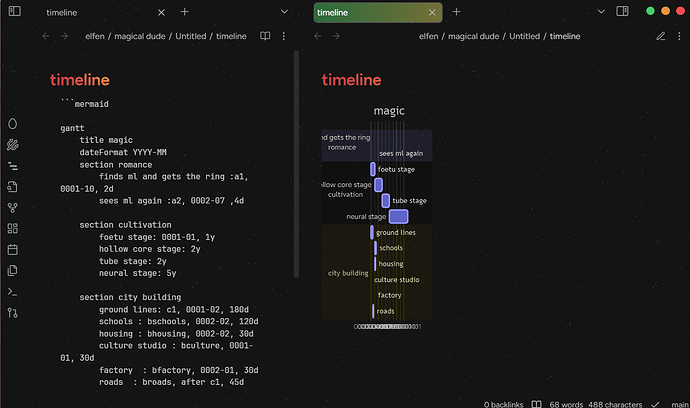The image size is (690, 408).
Task: Click 'section cultivation' line in editor
Action: 125,225
